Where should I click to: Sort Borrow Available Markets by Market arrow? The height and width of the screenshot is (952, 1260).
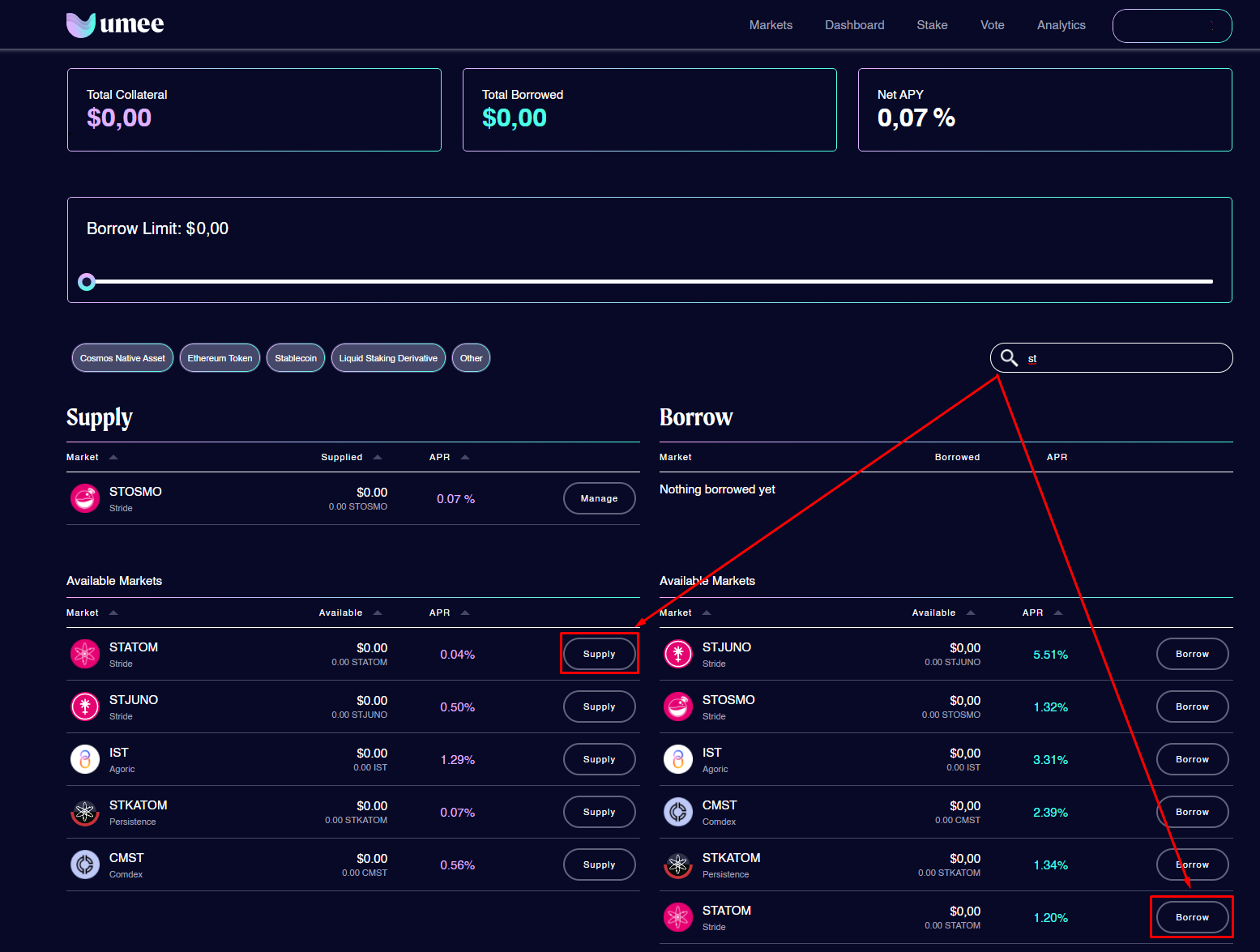(707, 613)
